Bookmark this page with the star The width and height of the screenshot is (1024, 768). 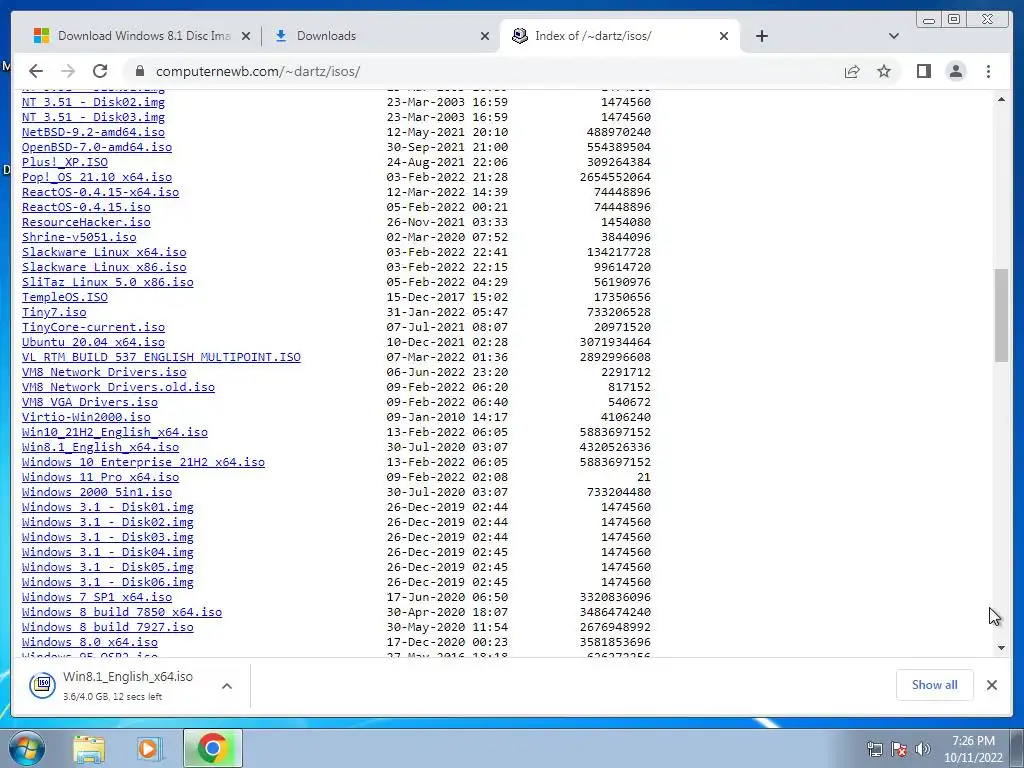click(884, 71)
